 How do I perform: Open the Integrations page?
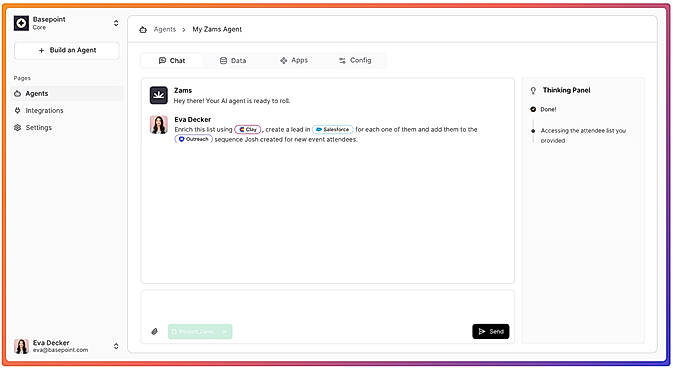click(44, 111)
